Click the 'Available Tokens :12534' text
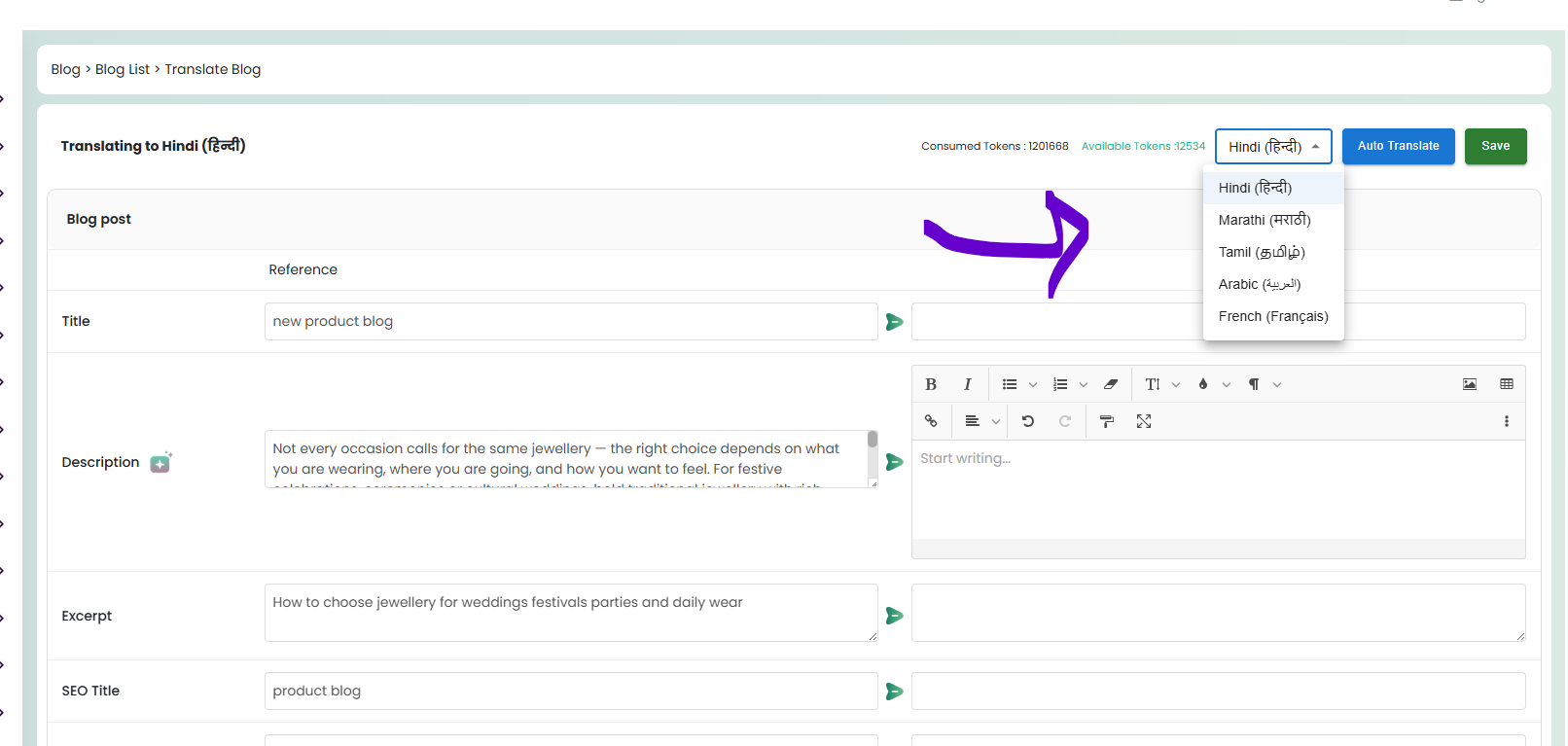The height and width of the screenshot is (746, 1568). (x=1143, y=146)
